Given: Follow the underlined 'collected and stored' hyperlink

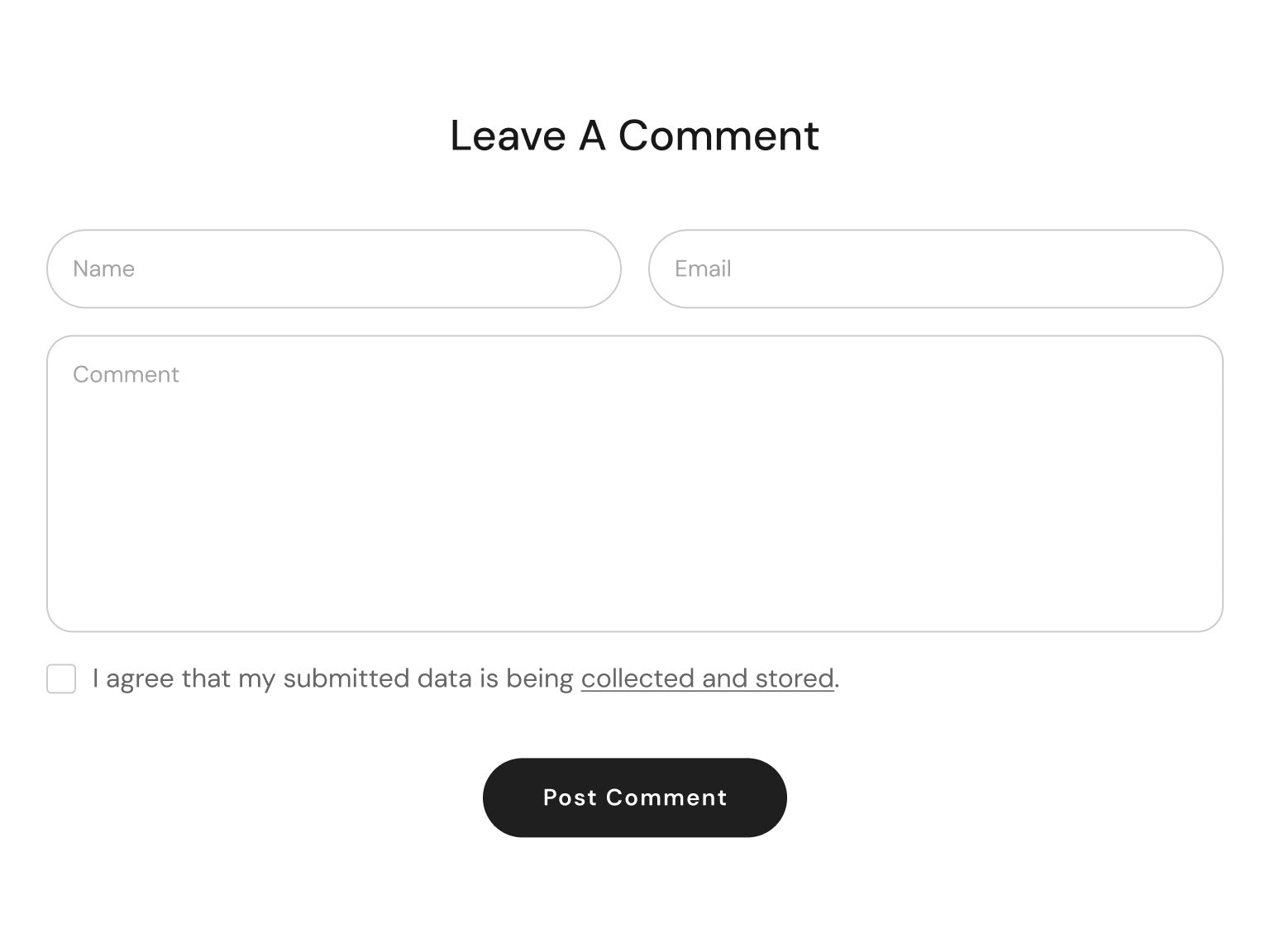Looking at the screenshot, I should pos(707,678).
